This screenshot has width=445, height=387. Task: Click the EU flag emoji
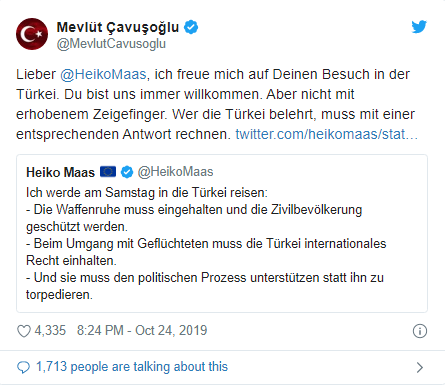coord(108,172)
